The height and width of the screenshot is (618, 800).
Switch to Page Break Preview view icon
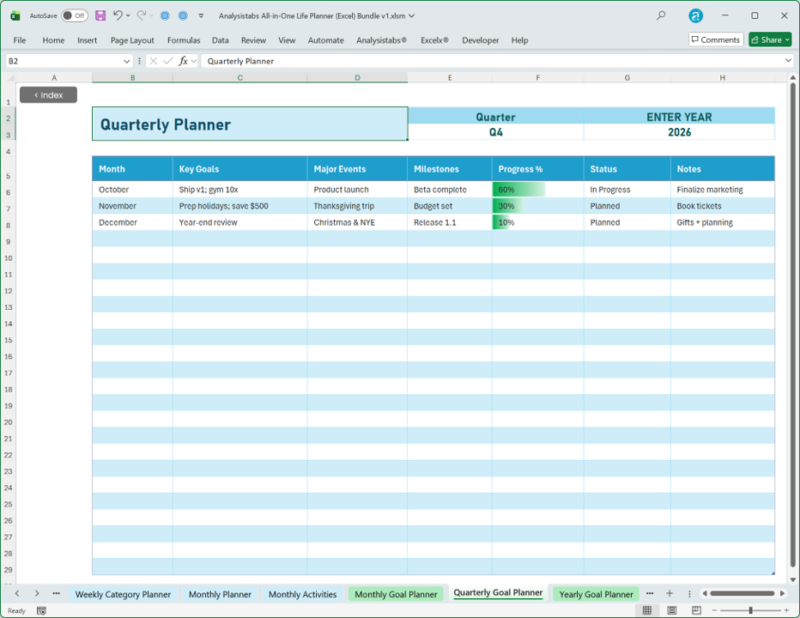tap(696, 608)
